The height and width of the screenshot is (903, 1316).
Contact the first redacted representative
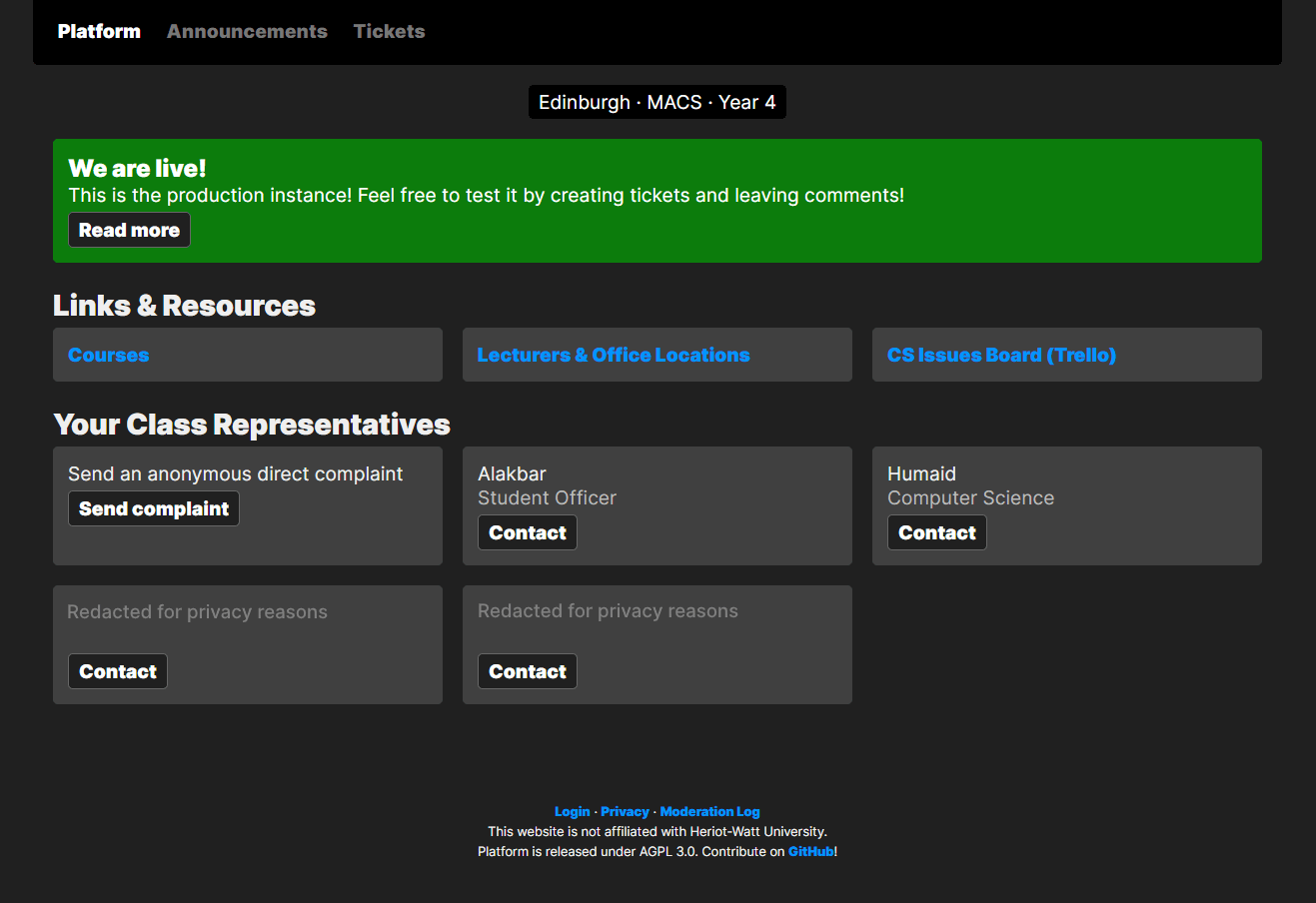[118, 671]
